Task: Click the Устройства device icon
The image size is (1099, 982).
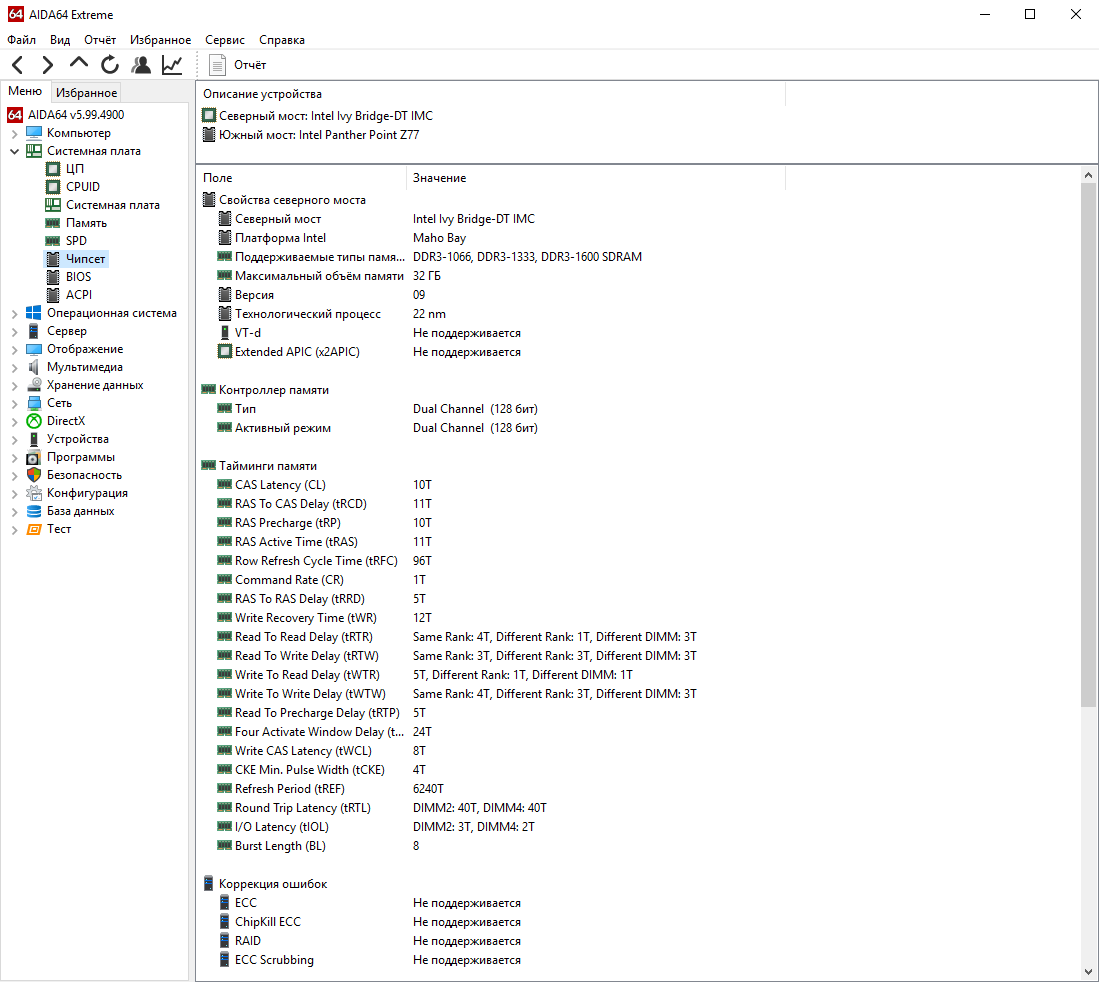Action: pyautogui.click(x=34, y=439)
